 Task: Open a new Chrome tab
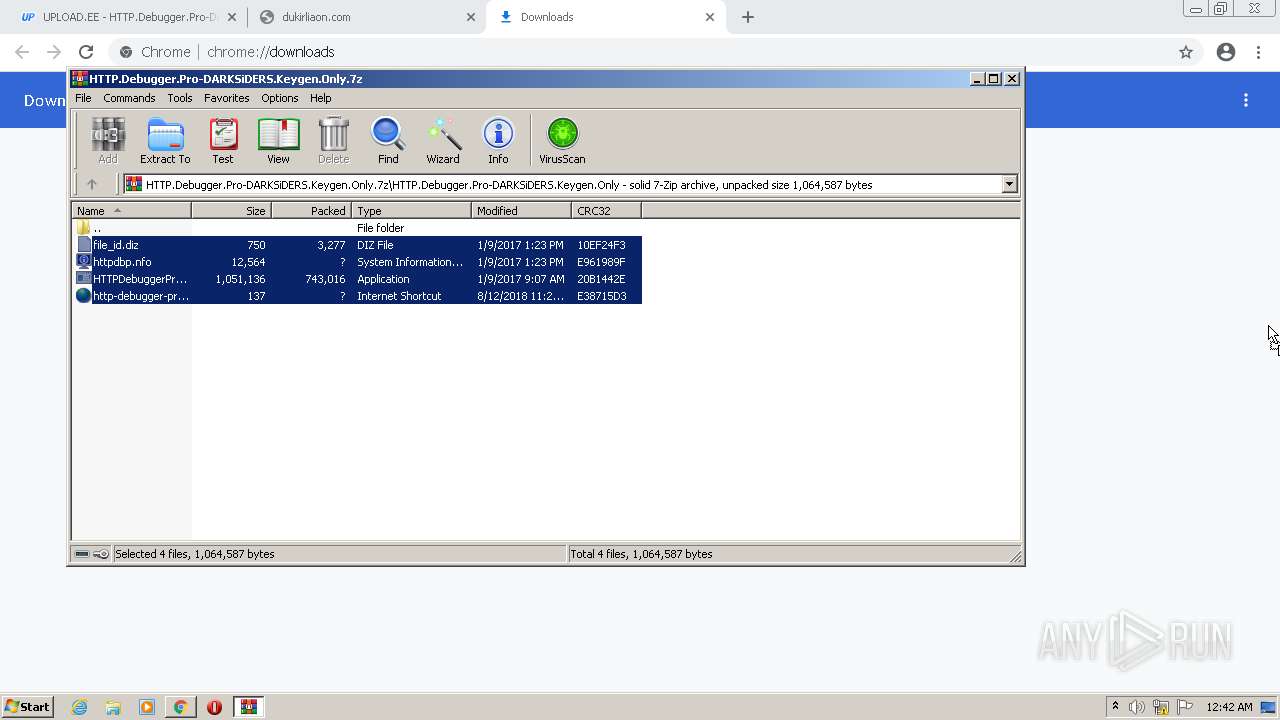tap(748, 17)
